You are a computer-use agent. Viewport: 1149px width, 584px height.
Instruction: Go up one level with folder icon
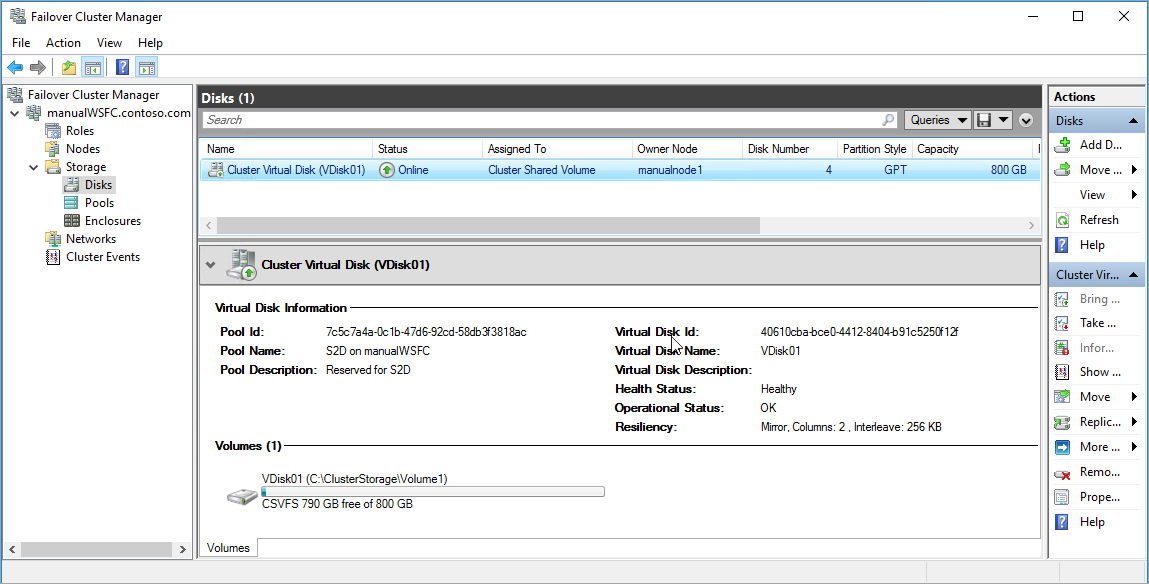[x=67, y=67]
